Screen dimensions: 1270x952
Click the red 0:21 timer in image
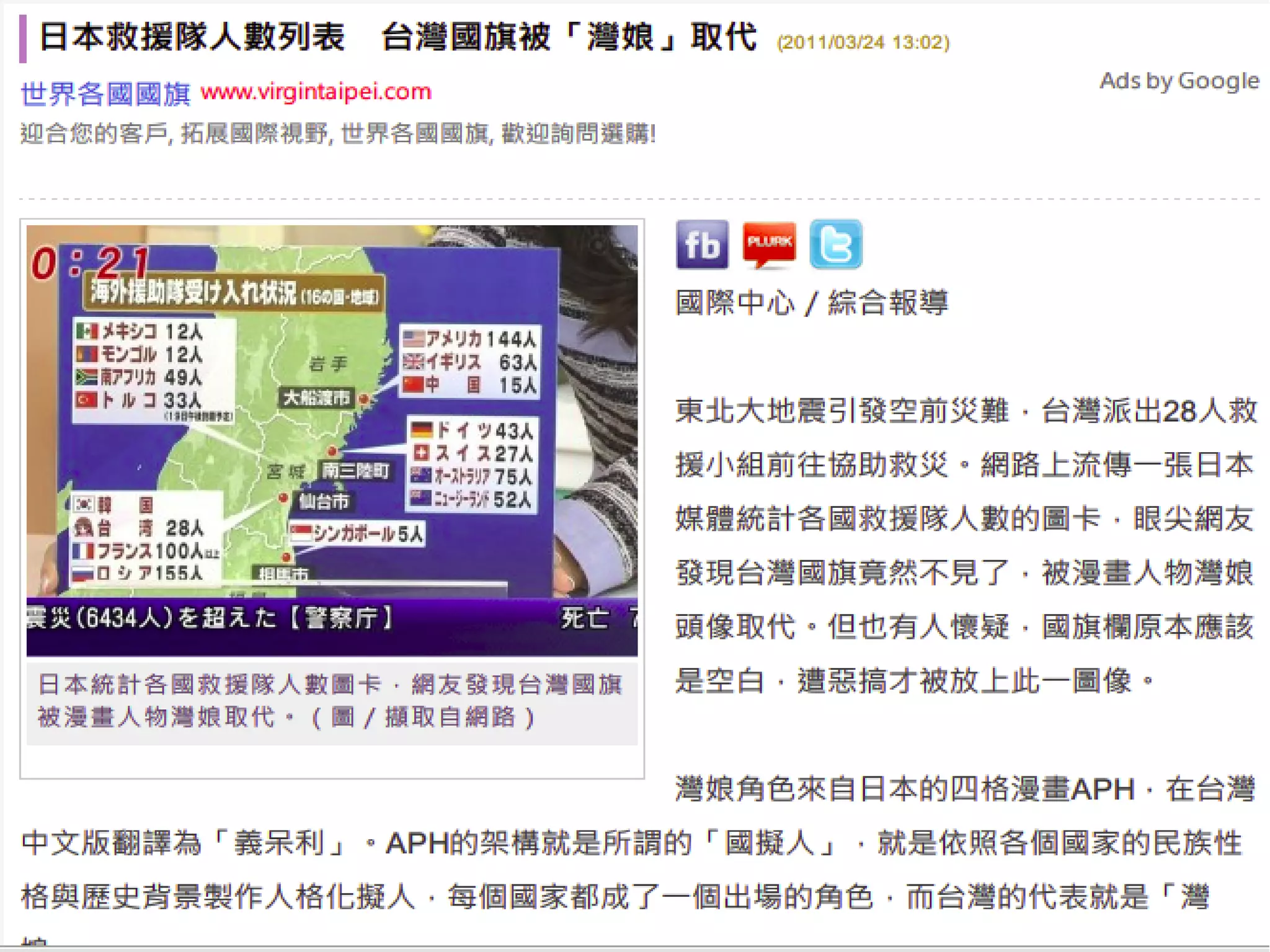tap(91, 262)
